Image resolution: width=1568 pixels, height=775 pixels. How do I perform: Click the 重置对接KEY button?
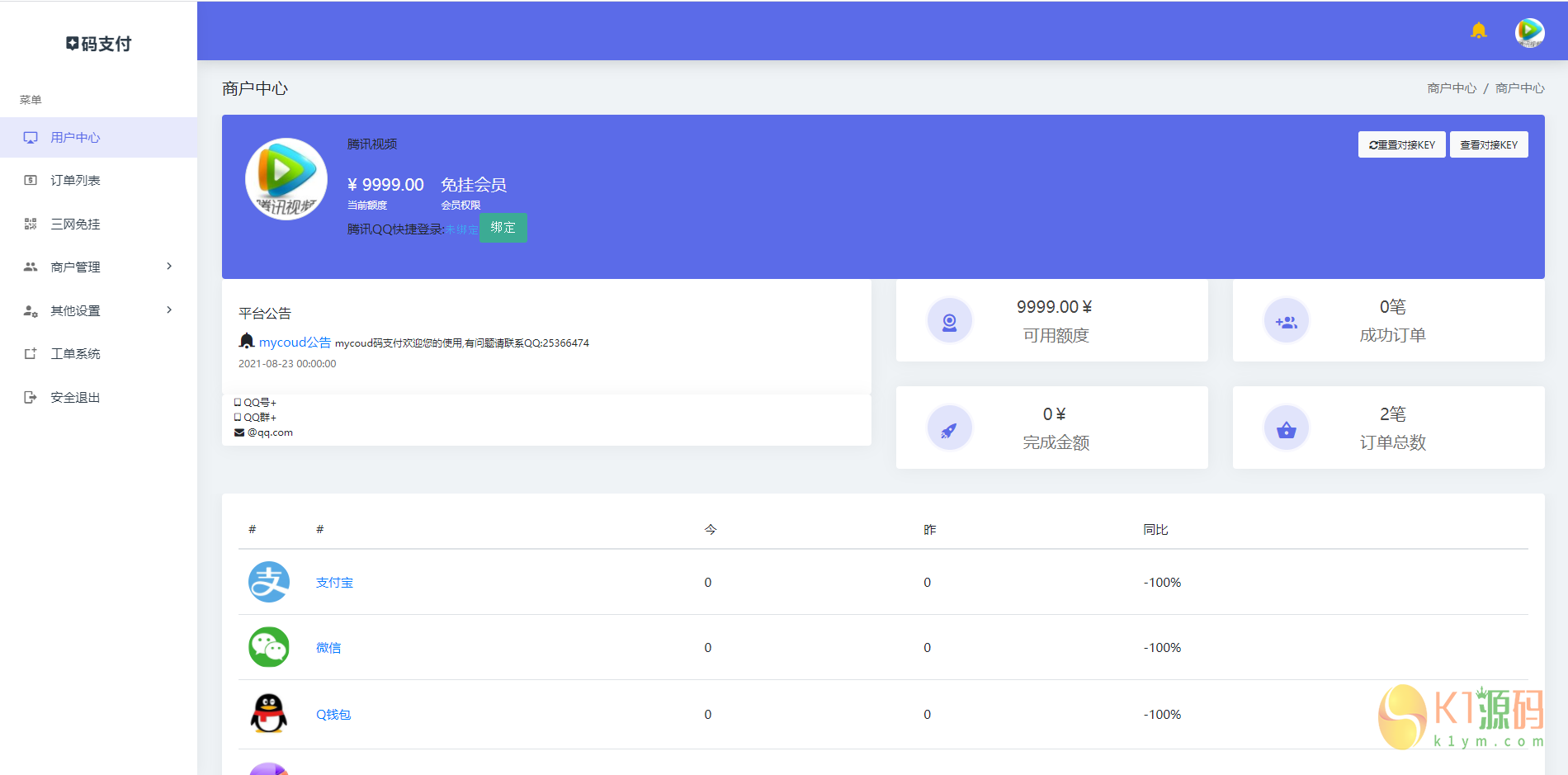[1401, 144]
